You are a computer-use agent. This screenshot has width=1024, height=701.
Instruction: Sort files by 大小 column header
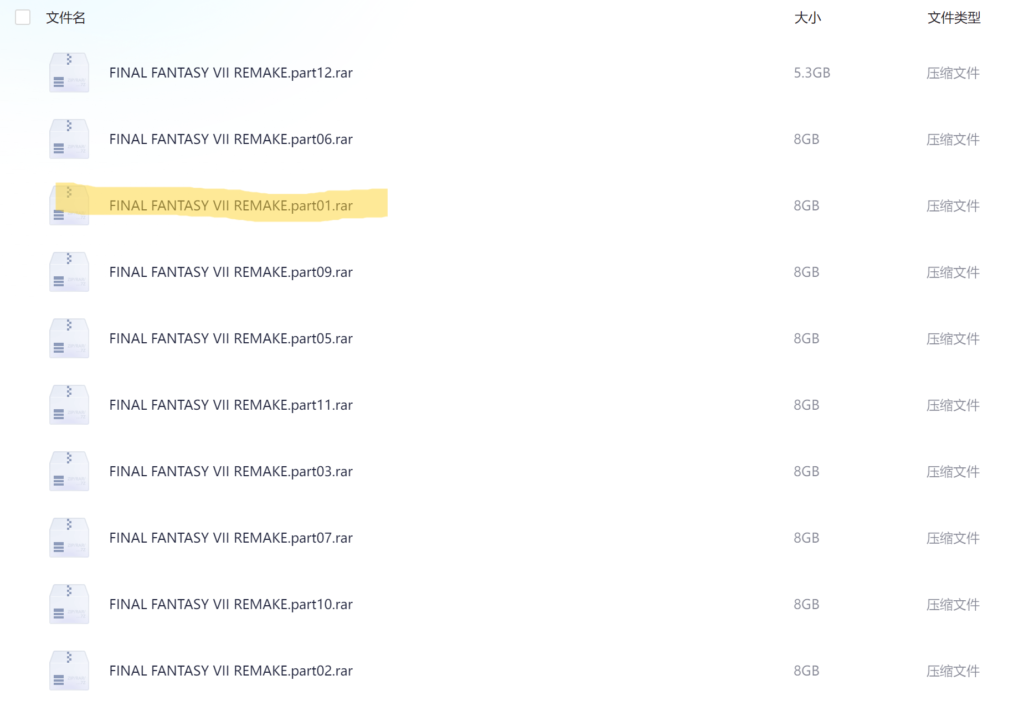tap(807, 18)
